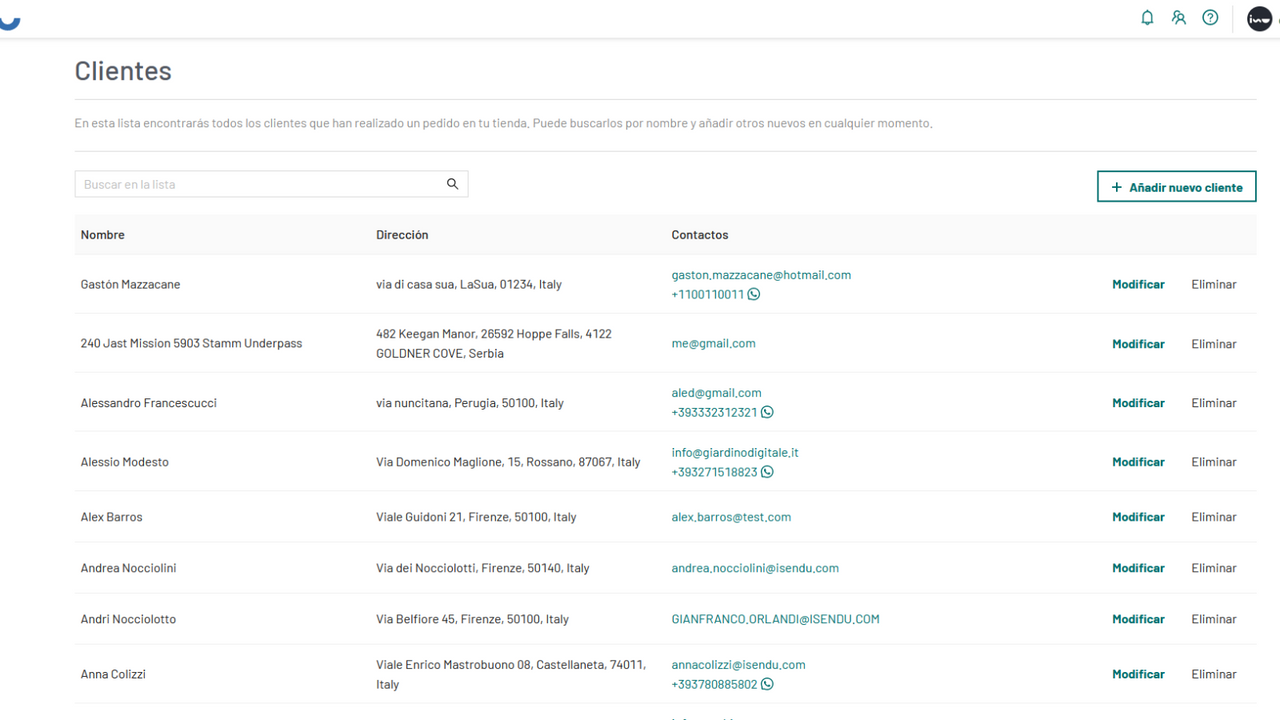Select name 'Alex Barros'
1280x720 pixels.
pos(111,517)
